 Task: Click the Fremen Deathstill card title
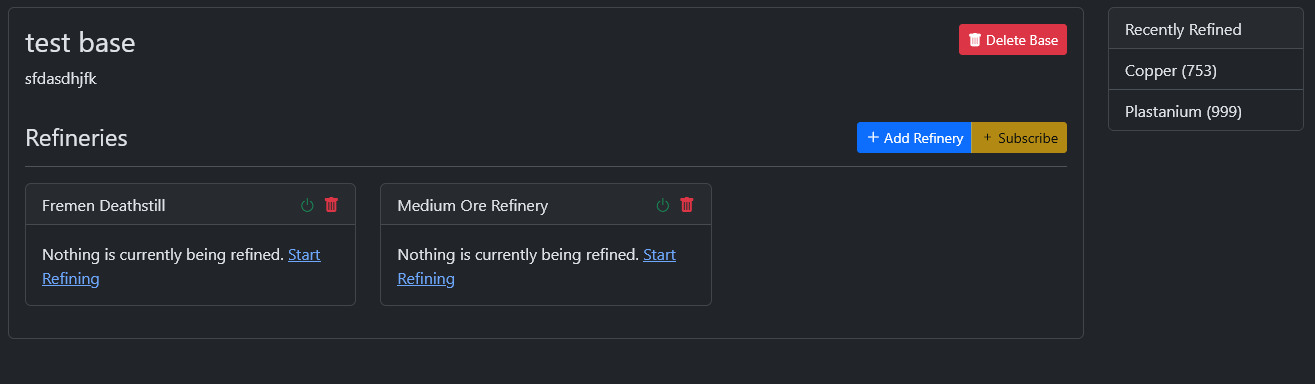click(104, 205)
